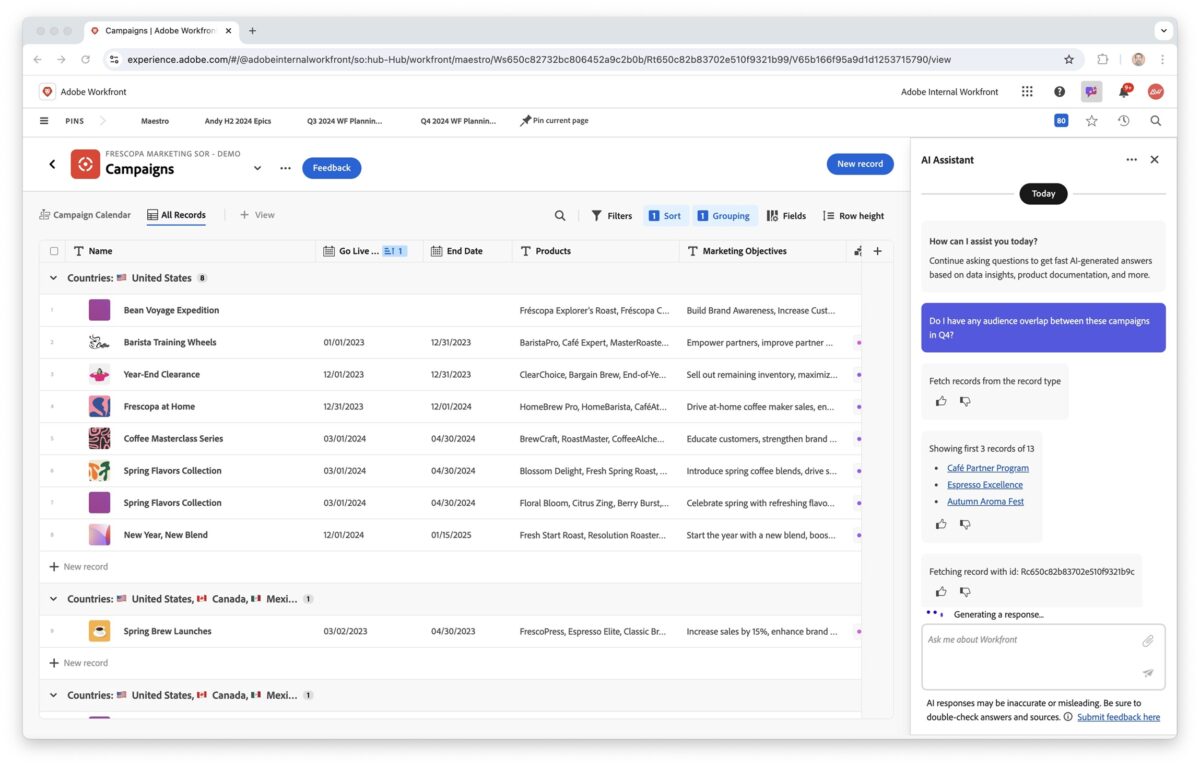This screenshot has height=767, width=1200.
Task: Open the Café Partner Program link
Action: pyautogui.click(x=987, y=468)
